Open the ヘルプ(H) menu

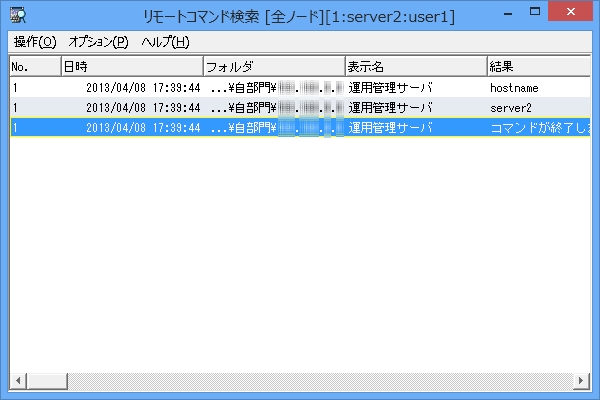(165, 42)
